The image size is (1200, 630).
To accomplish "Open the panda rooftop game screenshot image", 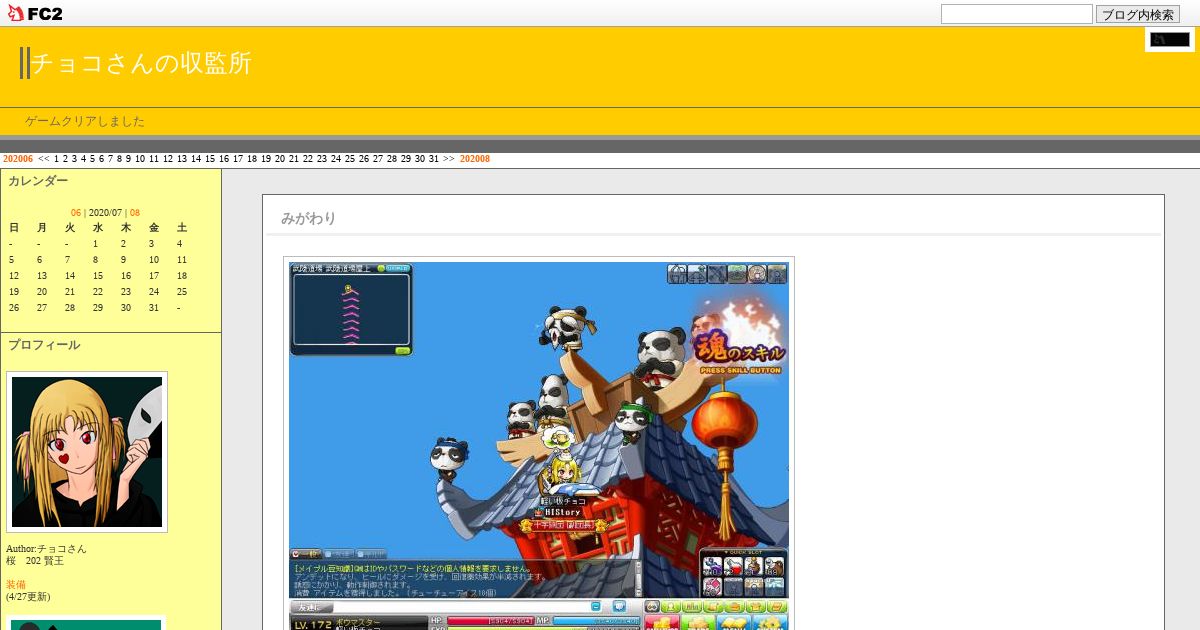I will [x=539, y=445].
